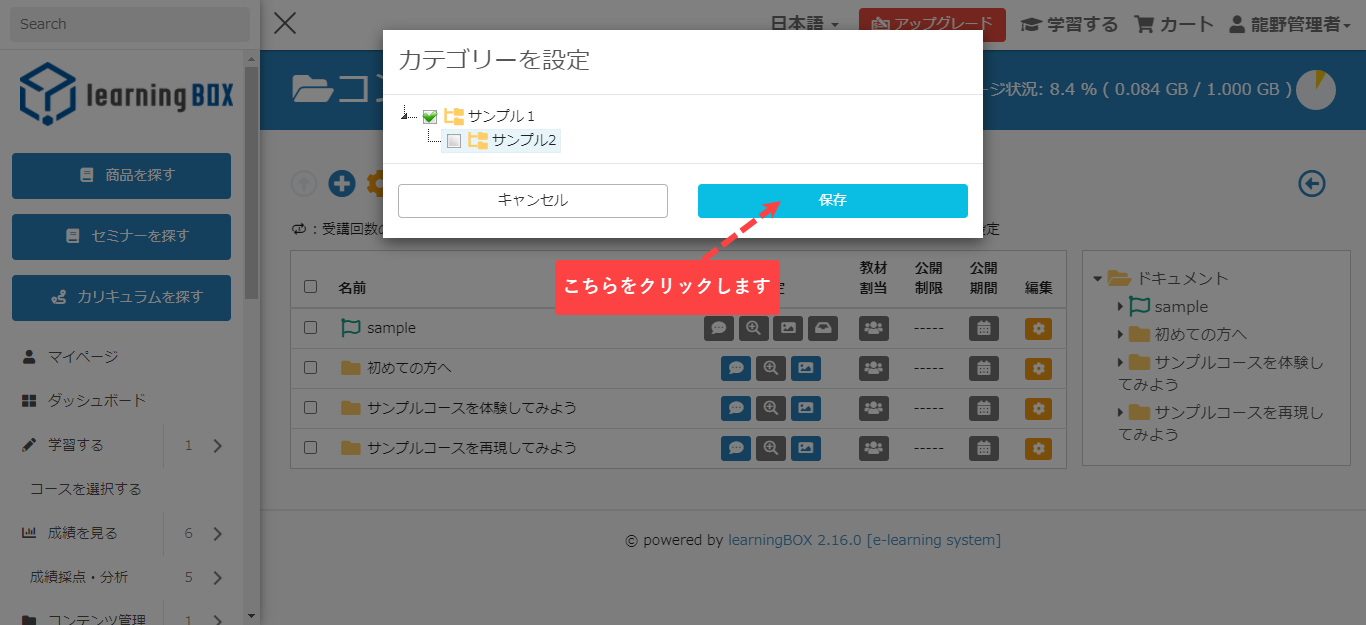Expand the 学習する sidebar submenu arrow

pos(218,446)
